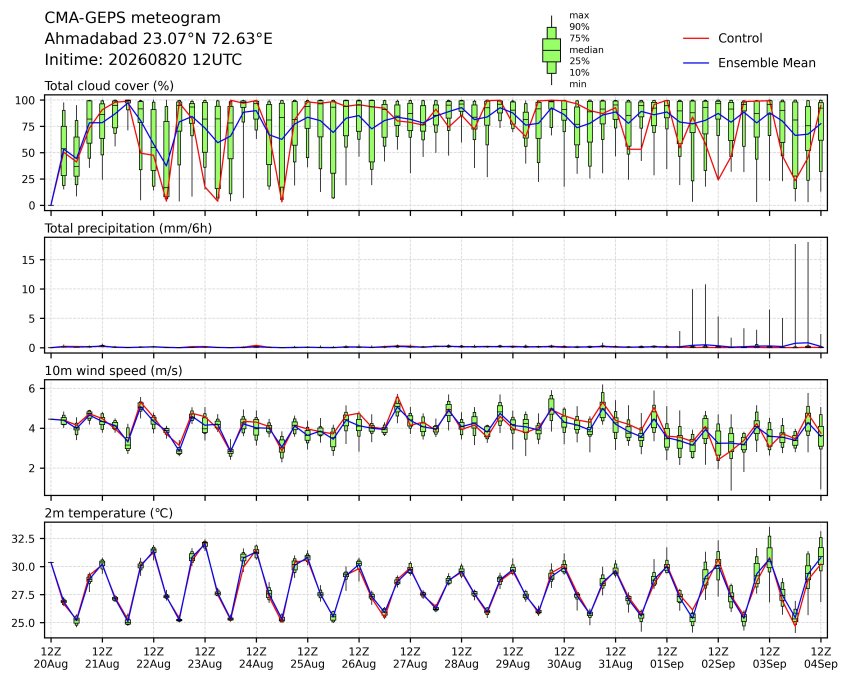Click the Initime 20260820 12UTC text
Screen dimensions: 849x681
143,60
